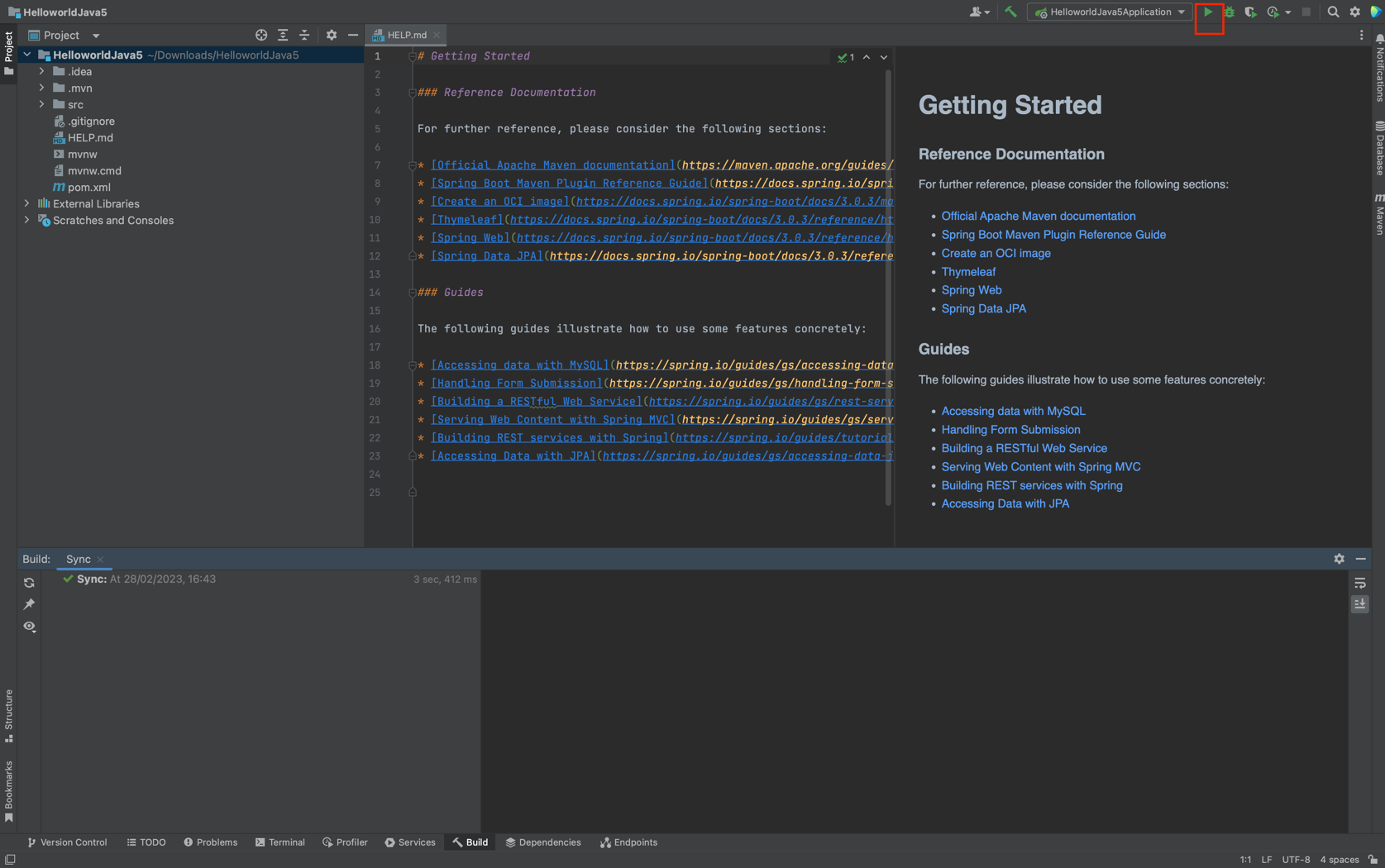Open Bookmarks side tool window
Image resolution: width=1385 pixels, height=868 pixels.
tap(8, 791)
